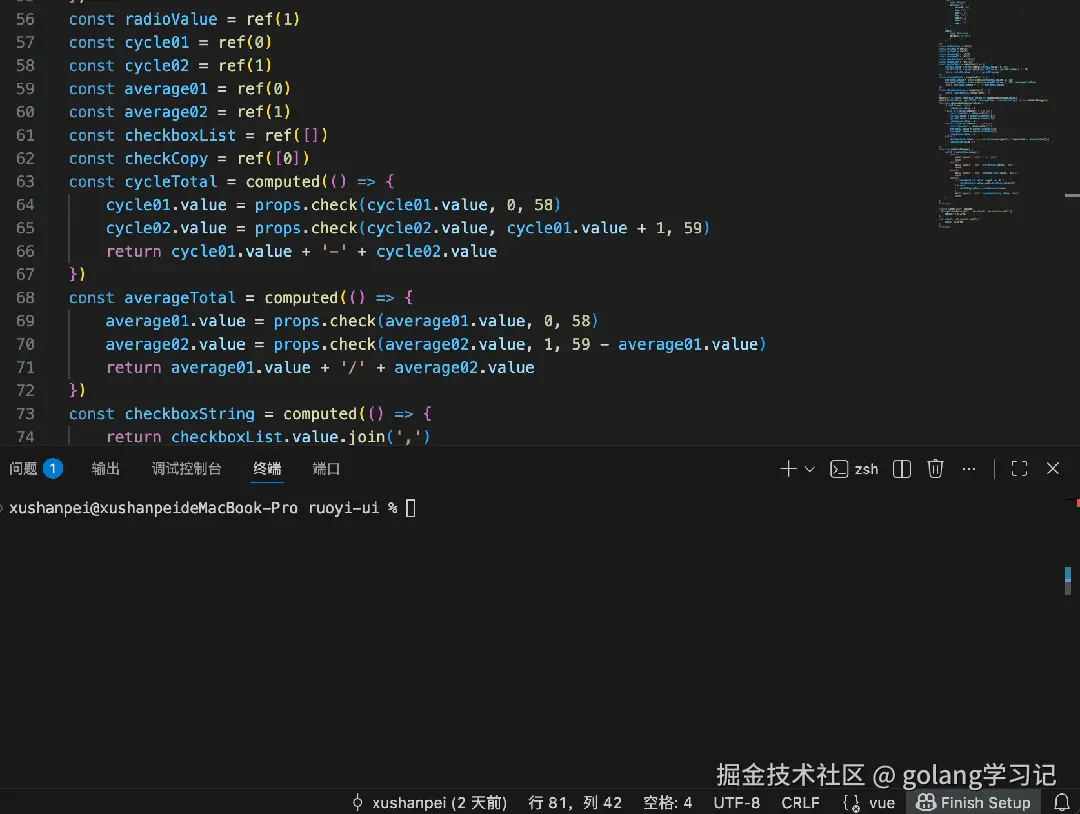
Task: Focus the terminal prompt input
Action: pyautogui.click(x=411, y=508)
